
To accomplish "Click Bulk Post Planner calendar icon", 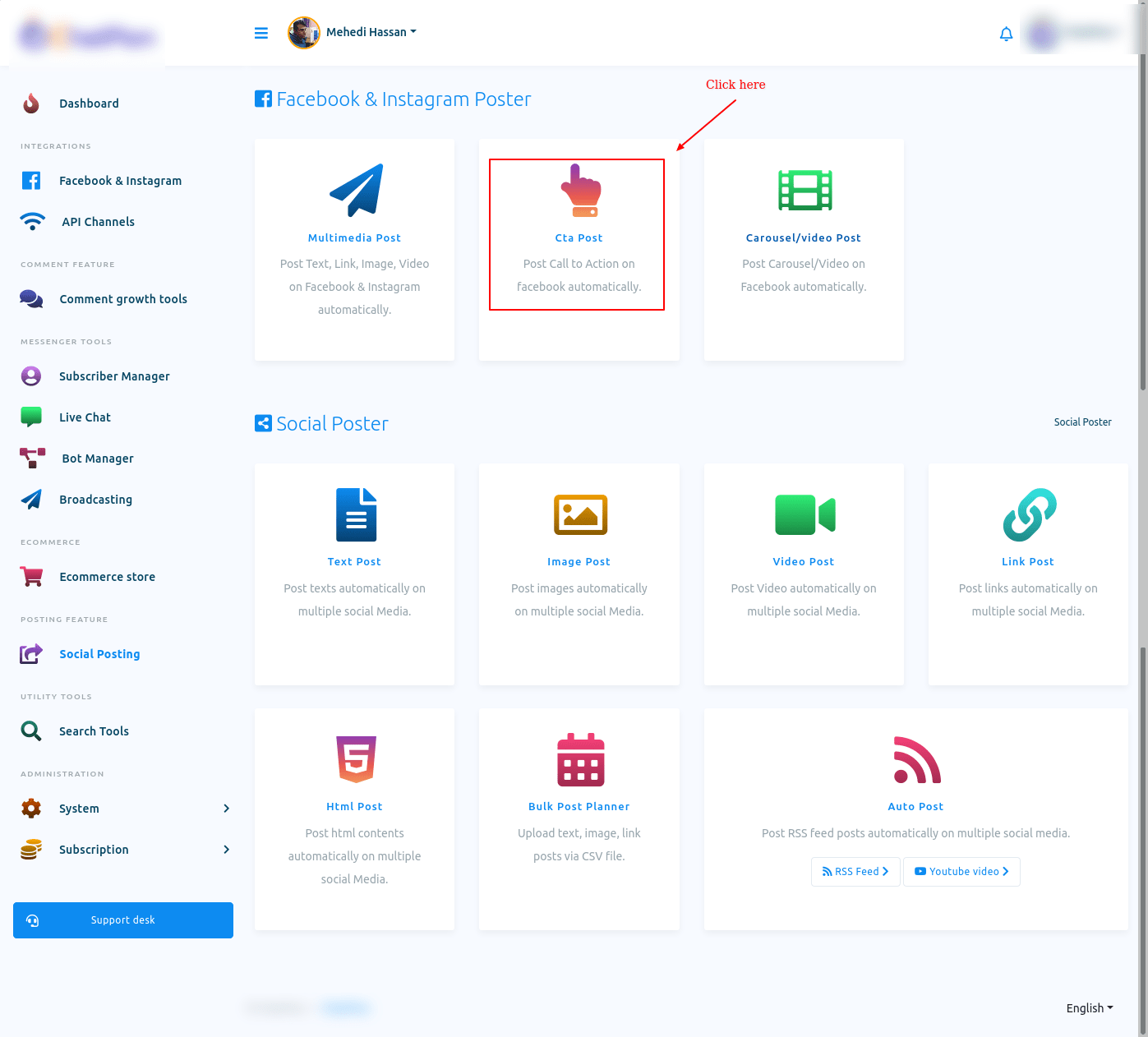I will (x=580, y=759).
